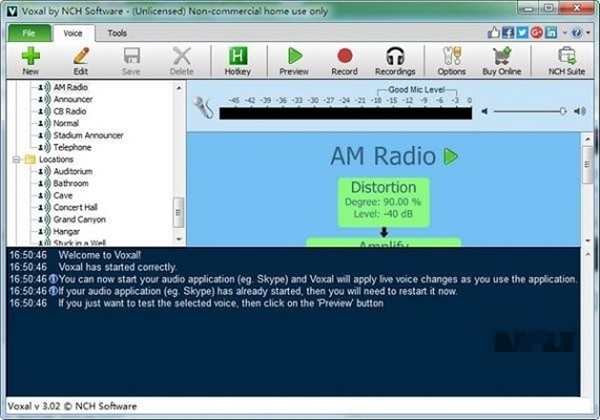Viewport: 600px width, 420px height.
Task: Open Recordings headphones icon
Action: pyautogui.click(x=395, y=60)
